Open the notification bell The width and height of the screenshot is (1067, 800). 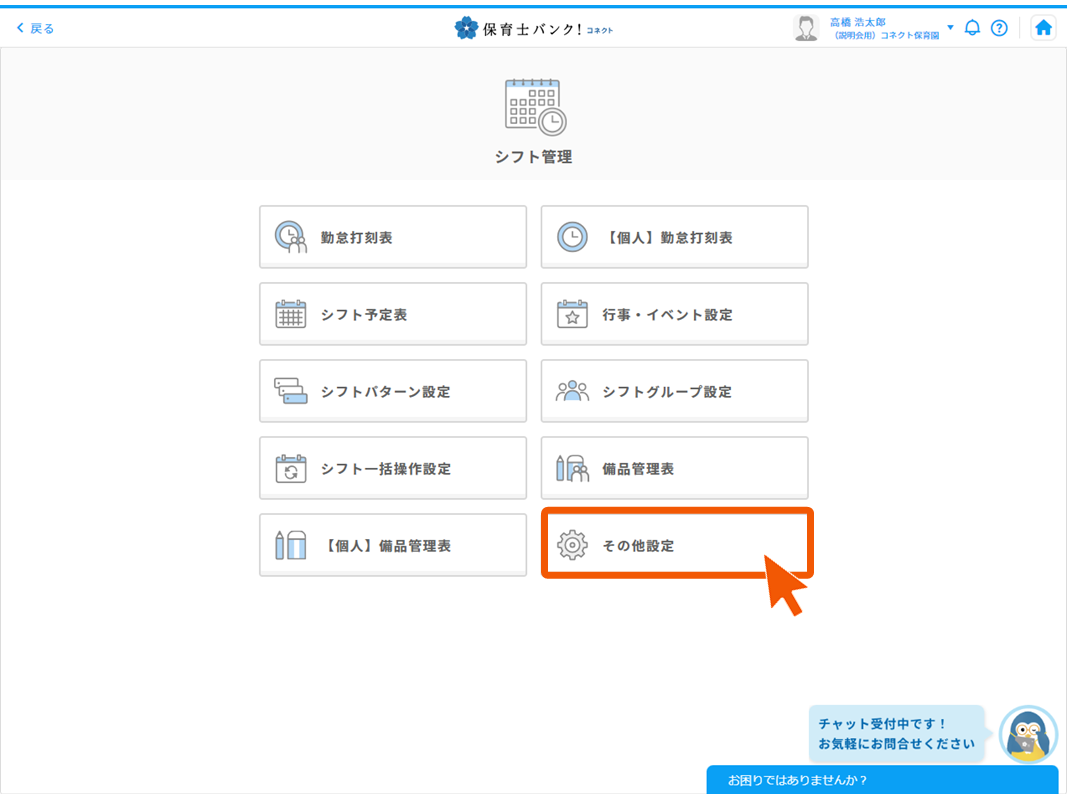(x=972, y=28)
